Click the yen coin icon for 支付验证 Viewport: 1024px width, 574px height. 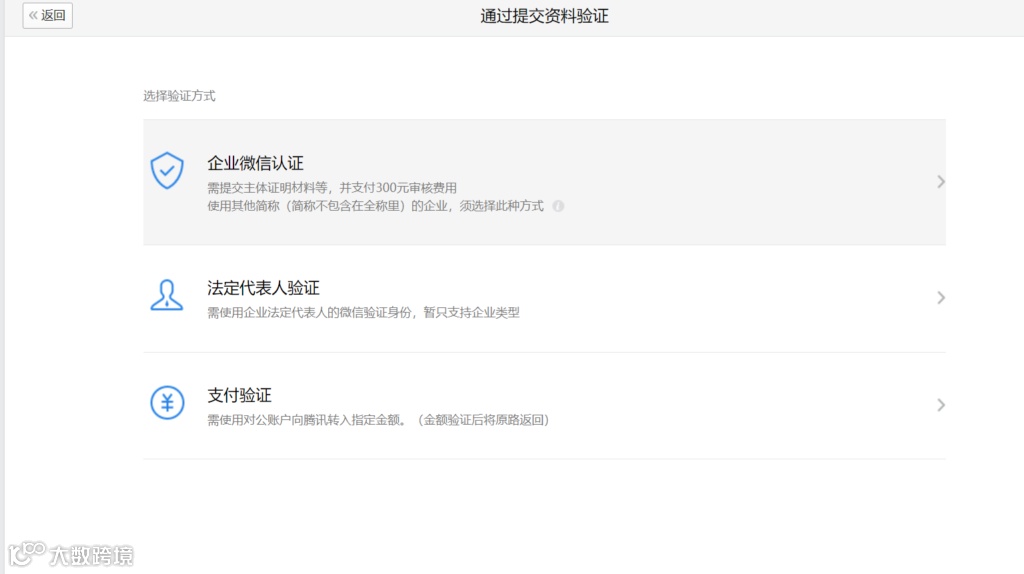click(167, 402)
